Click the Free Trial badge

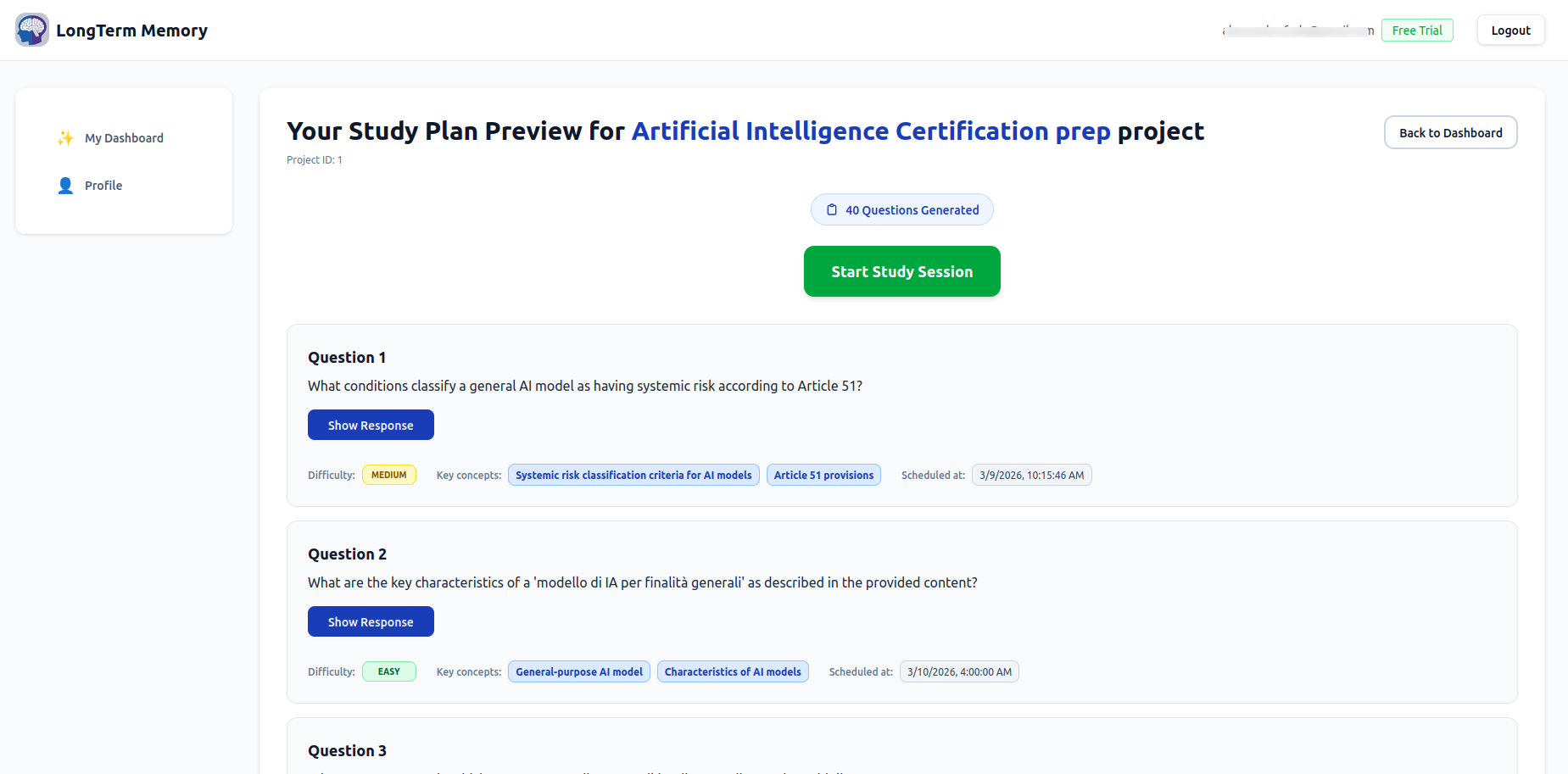pyautogui.click(x=1416, y=31)
